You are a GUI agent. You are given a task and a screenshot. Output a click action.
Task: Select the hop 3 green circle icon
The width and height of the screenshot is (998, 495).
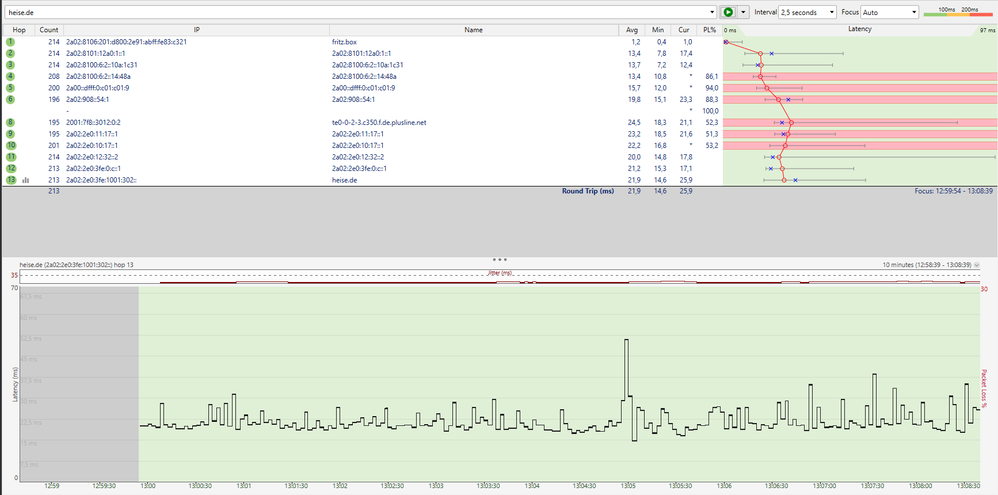(11, 64)
